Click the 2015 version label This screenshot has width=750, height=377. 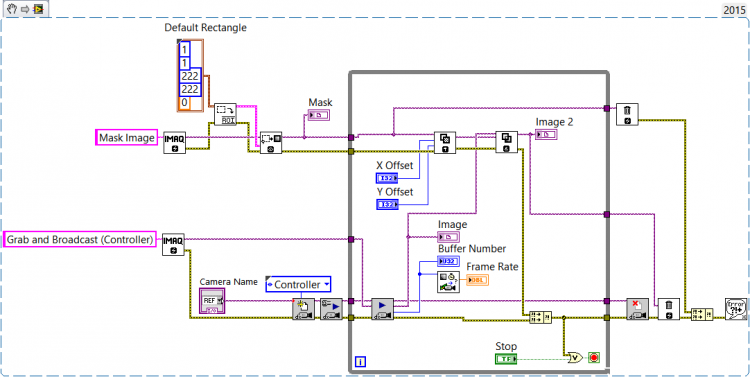click(x=734, y=10)
